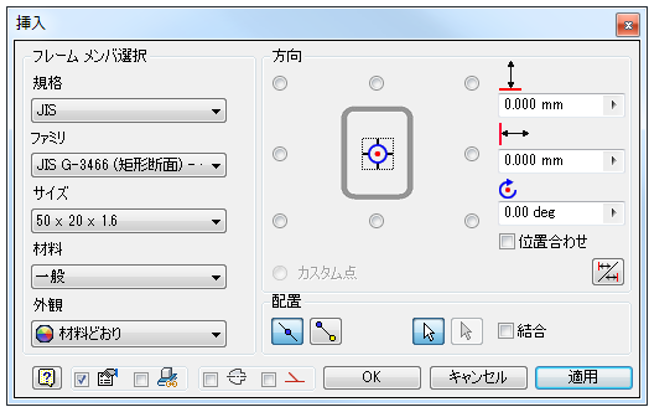This screenshot has width=651, height=409.
Task: Click the center crosshair in profile preview
Action: (x=377, y=154)
